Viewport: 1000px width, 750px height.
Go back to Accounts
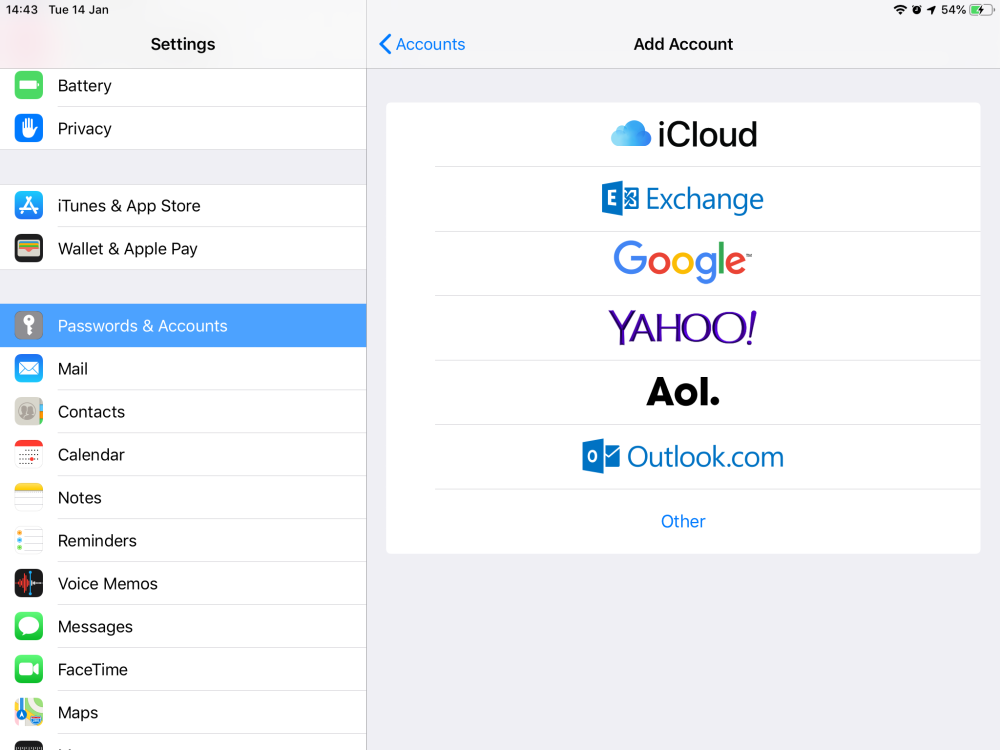pyautogui.click(x=422, y=44)
